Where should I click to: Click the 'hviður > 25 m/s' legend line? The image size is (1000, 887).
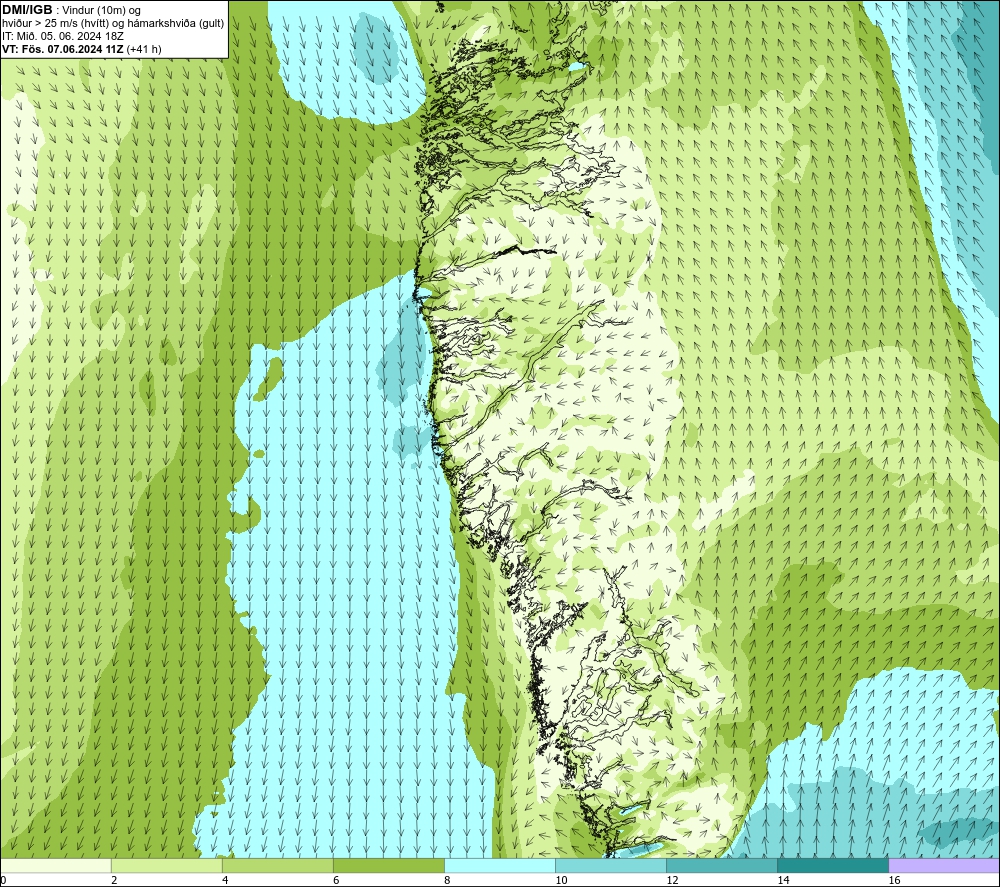[113, 23]
